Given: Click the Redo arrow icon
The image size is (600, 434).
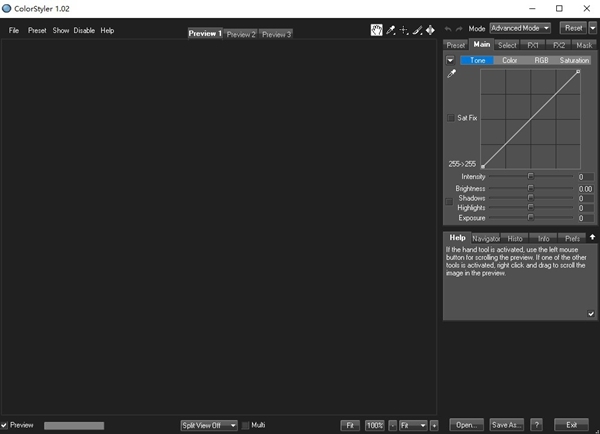Looking at the screenshot, I should [x=460, y=30].
